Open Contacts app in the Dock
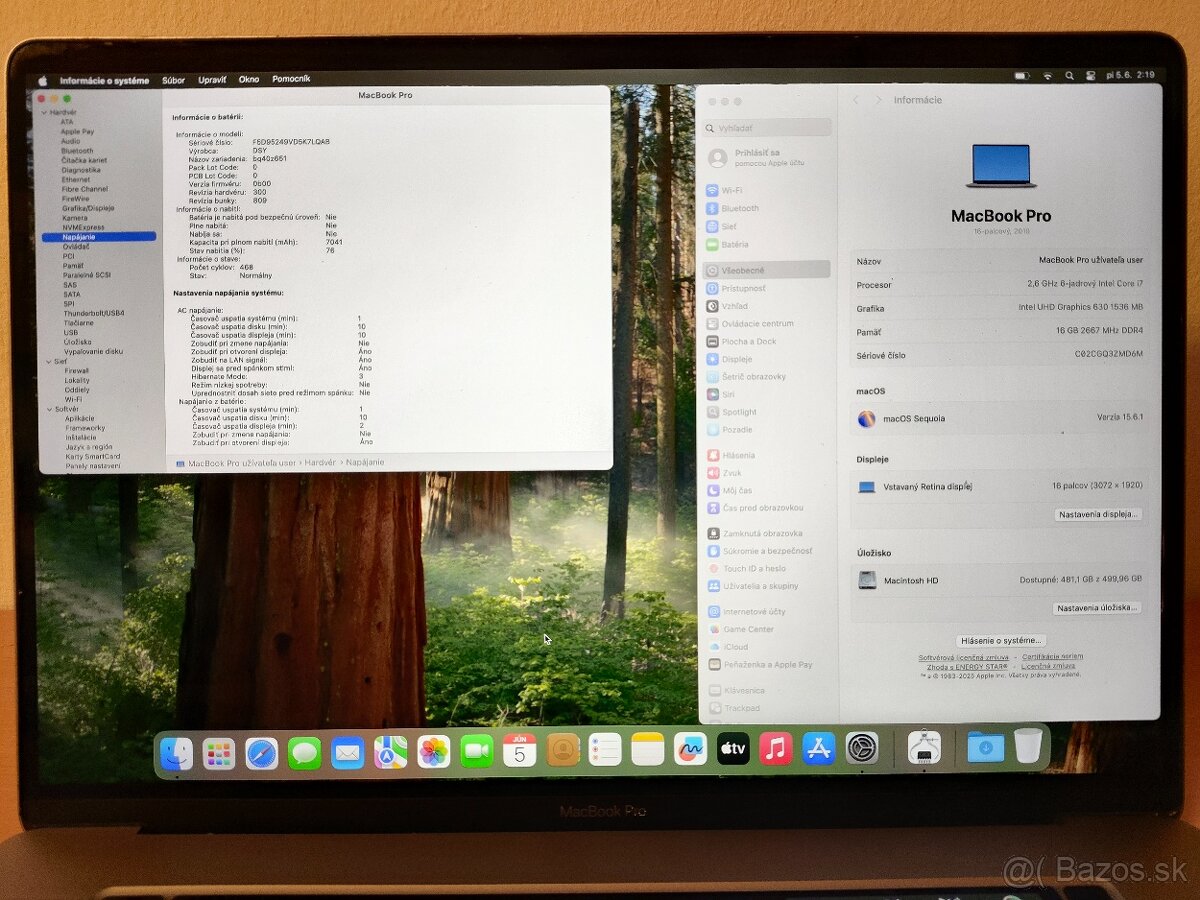 (563, 749)
